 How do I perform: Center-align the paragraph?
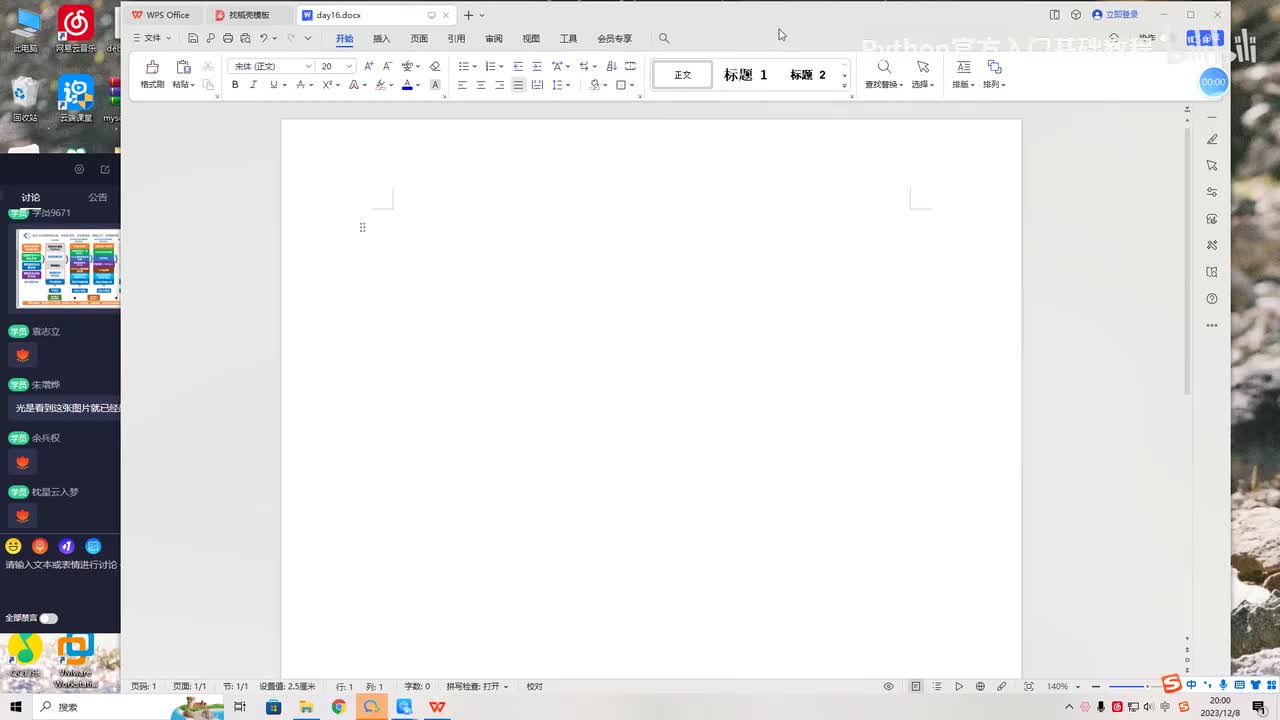481,85
